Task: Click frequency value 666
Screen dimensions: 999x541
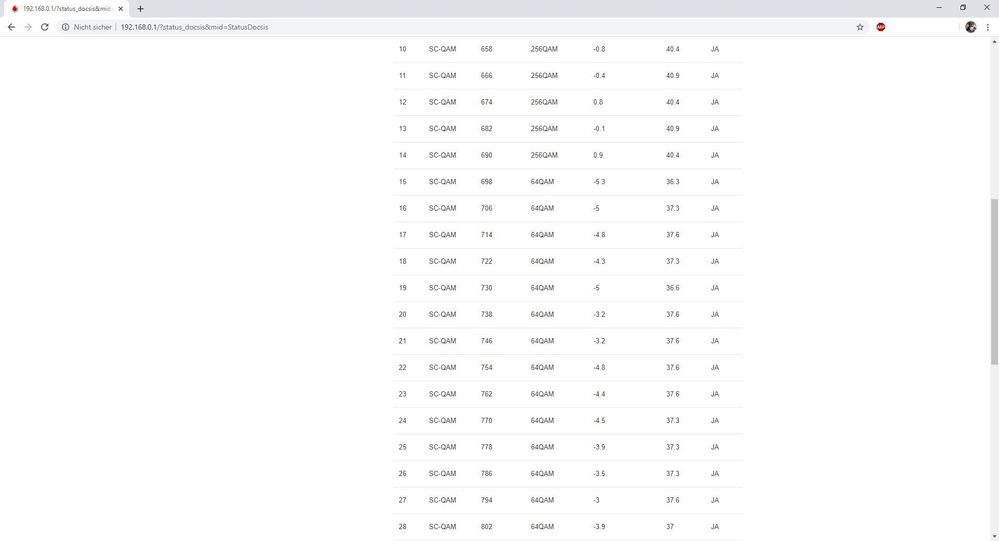Action: (487, 75)
